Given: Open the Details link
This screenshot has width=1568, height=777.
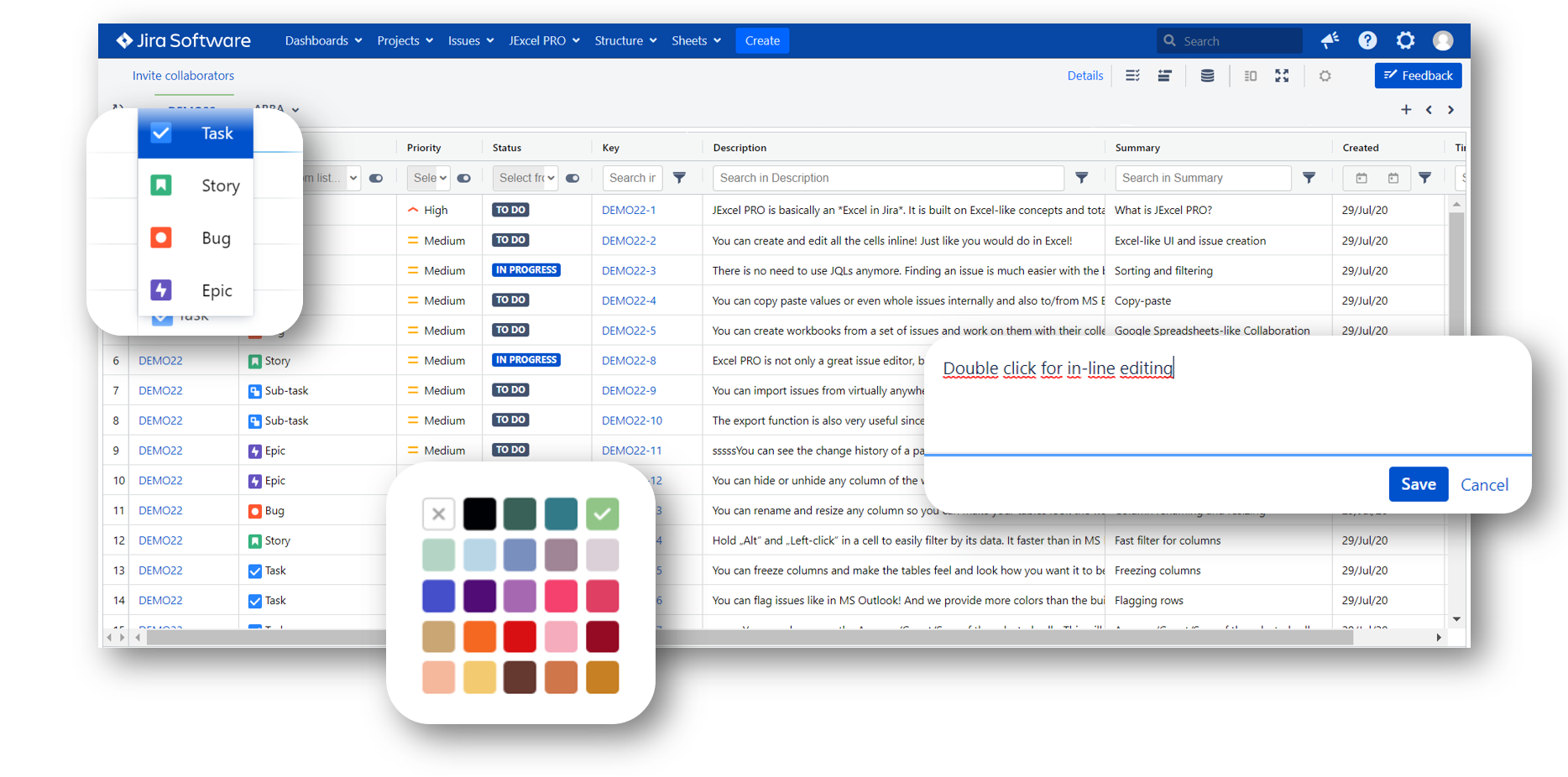Looking at the screenshot, I should pyautogui.click(x=1085, y=76).
